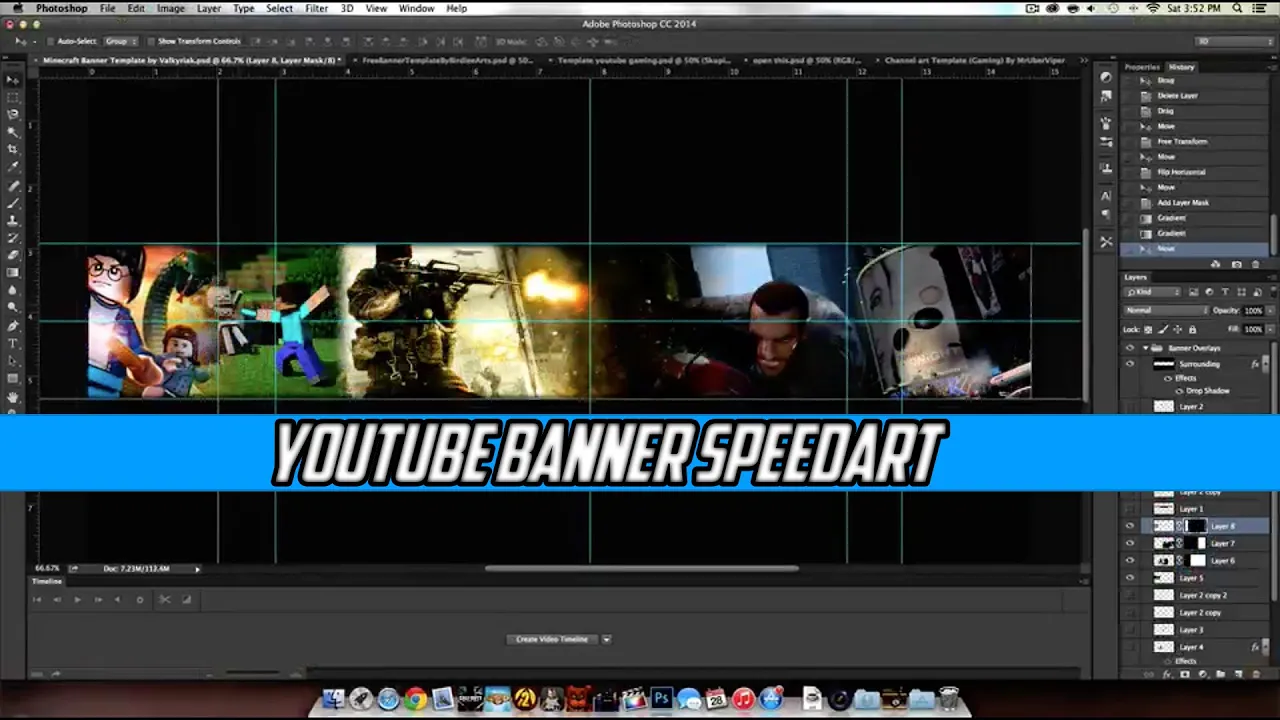Click the Create Video Timeline button
Image resolution: width=1280 pixels, height=720 pixels.
point(552,639)
